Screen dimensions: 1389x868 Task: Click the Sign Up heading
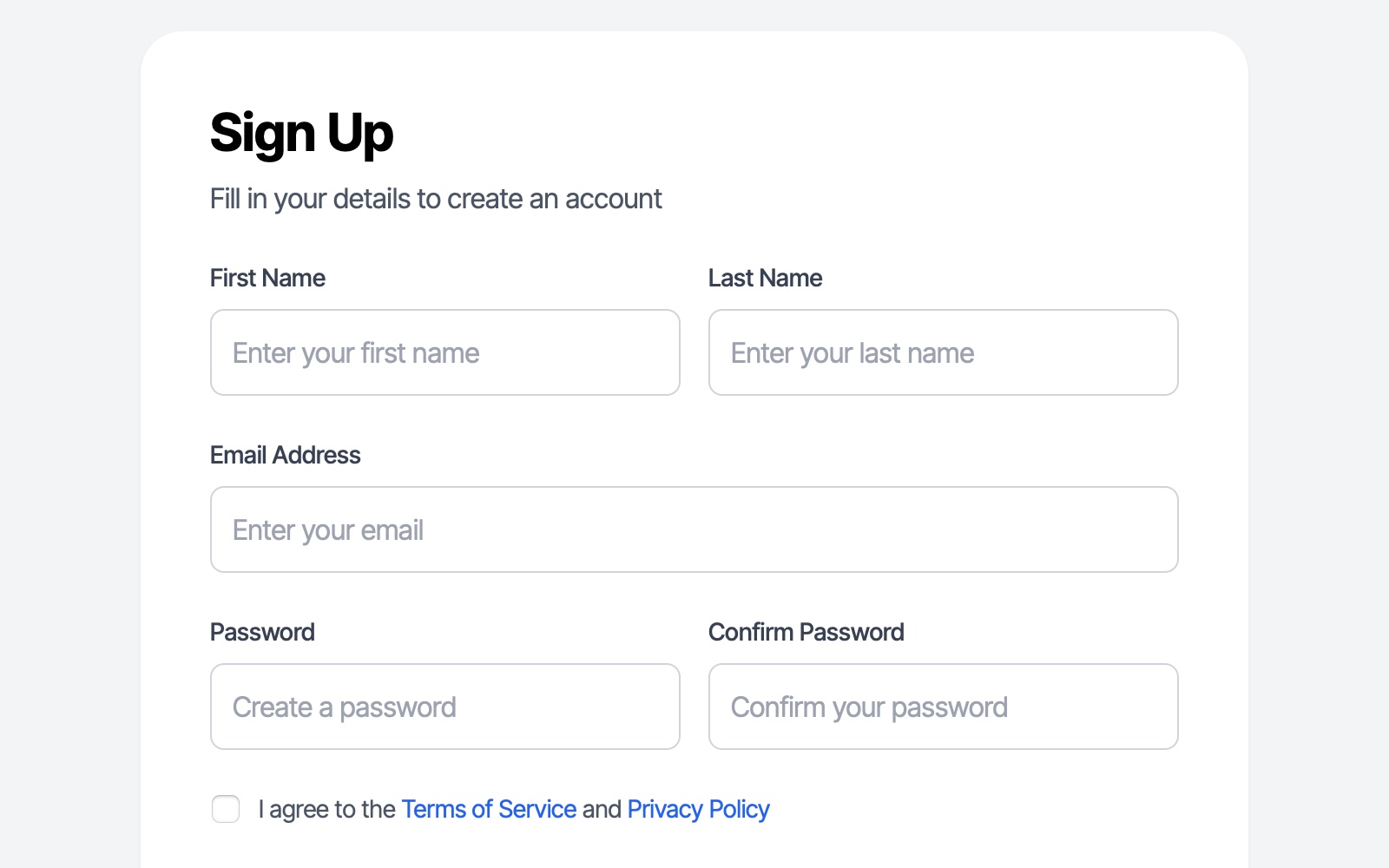point(301,133)
